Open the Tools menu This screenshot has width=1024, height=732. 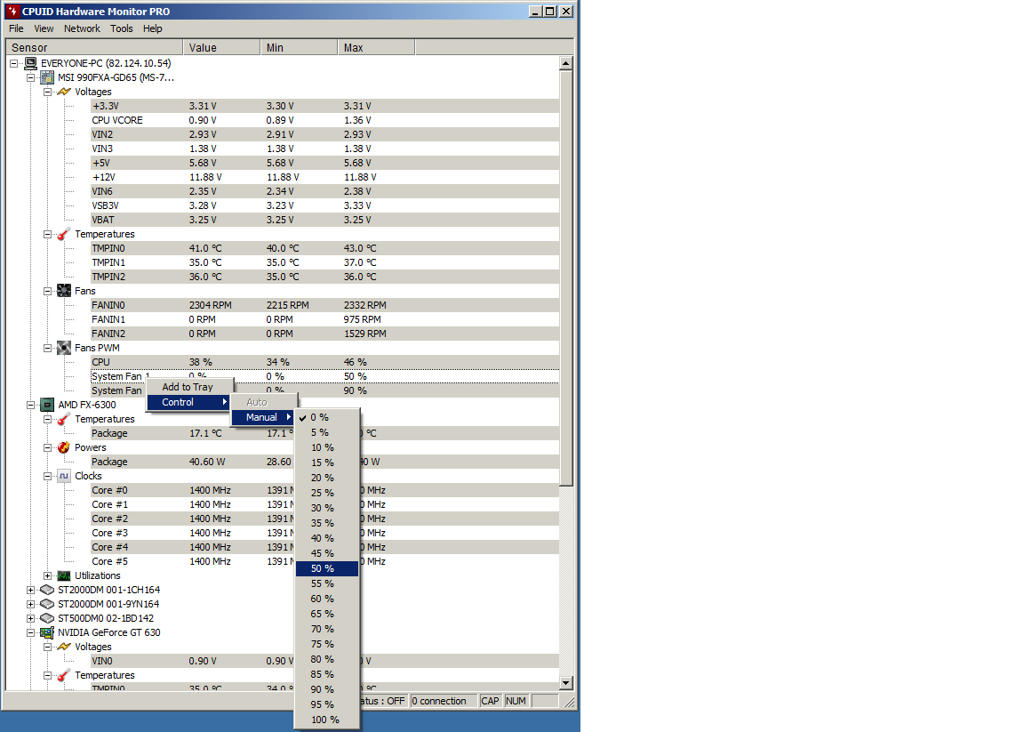pos(121,29)
